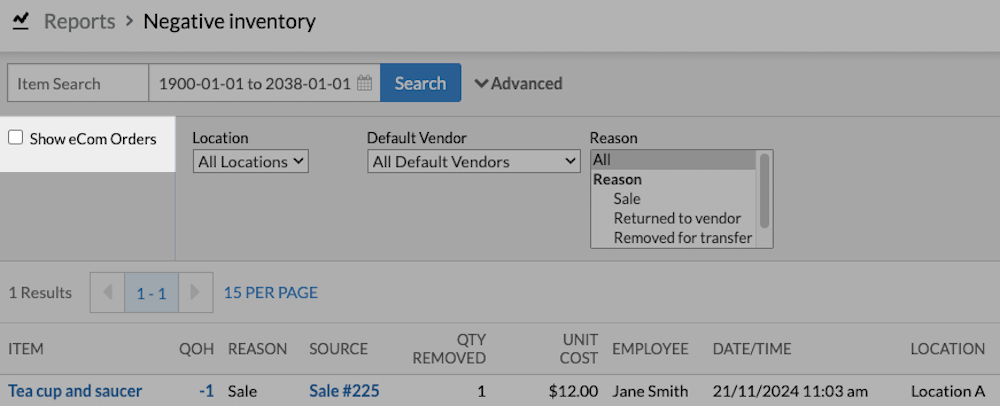This screenshot has width=1000, height=406.
Task: Open Sale #225 source link
Action: coord(344,391)
